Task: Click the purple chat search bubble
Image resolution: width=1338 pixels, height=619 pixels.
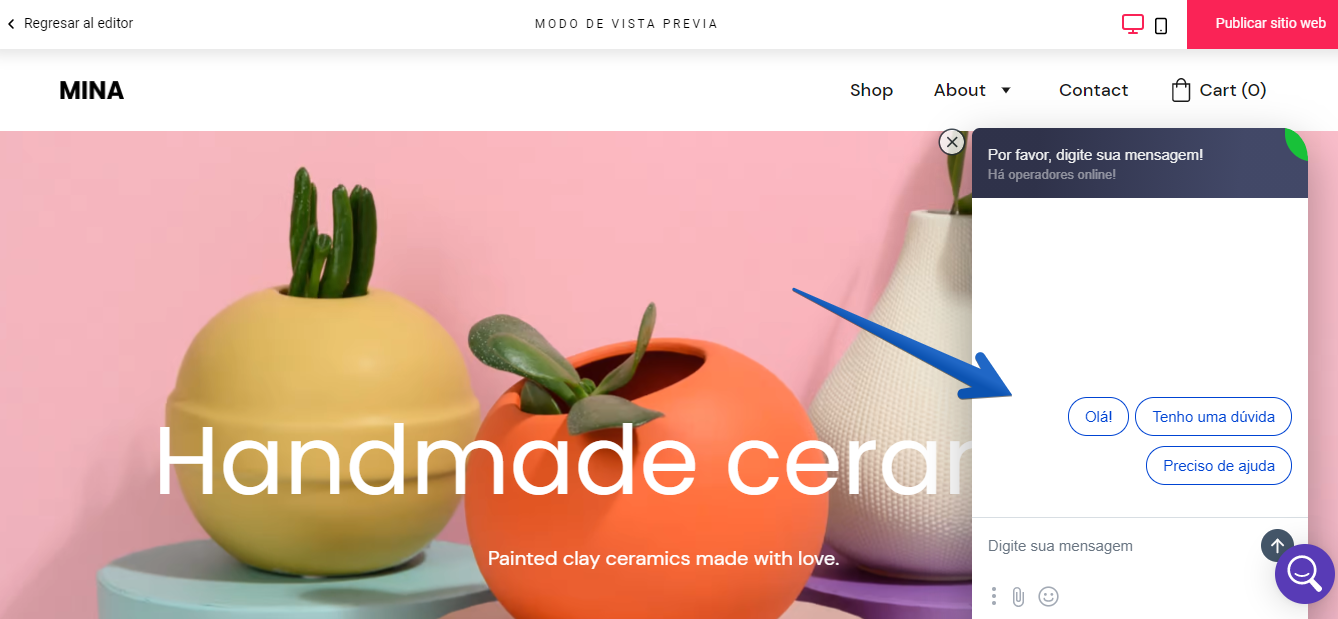Action: [1305, 574]
